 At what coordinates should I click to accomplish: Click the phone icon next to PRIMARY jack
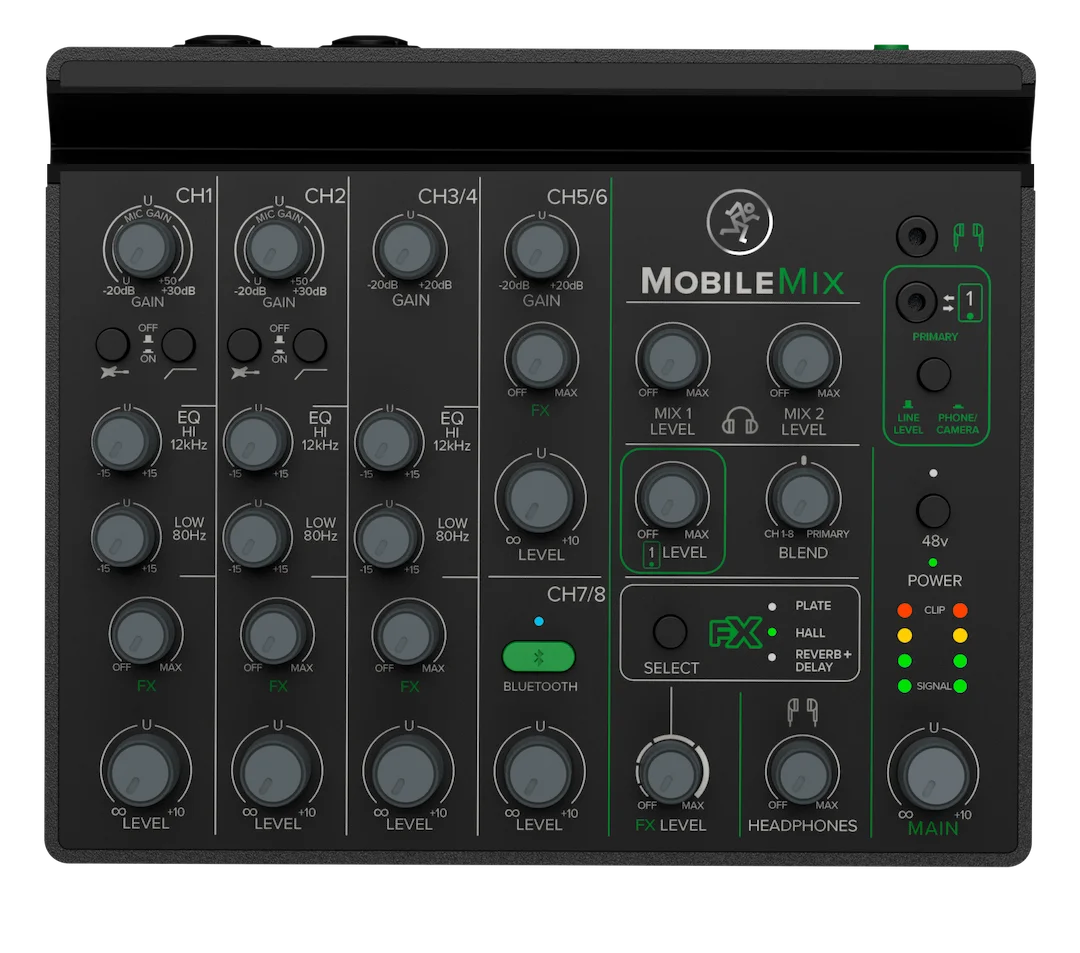click(970, 302)
